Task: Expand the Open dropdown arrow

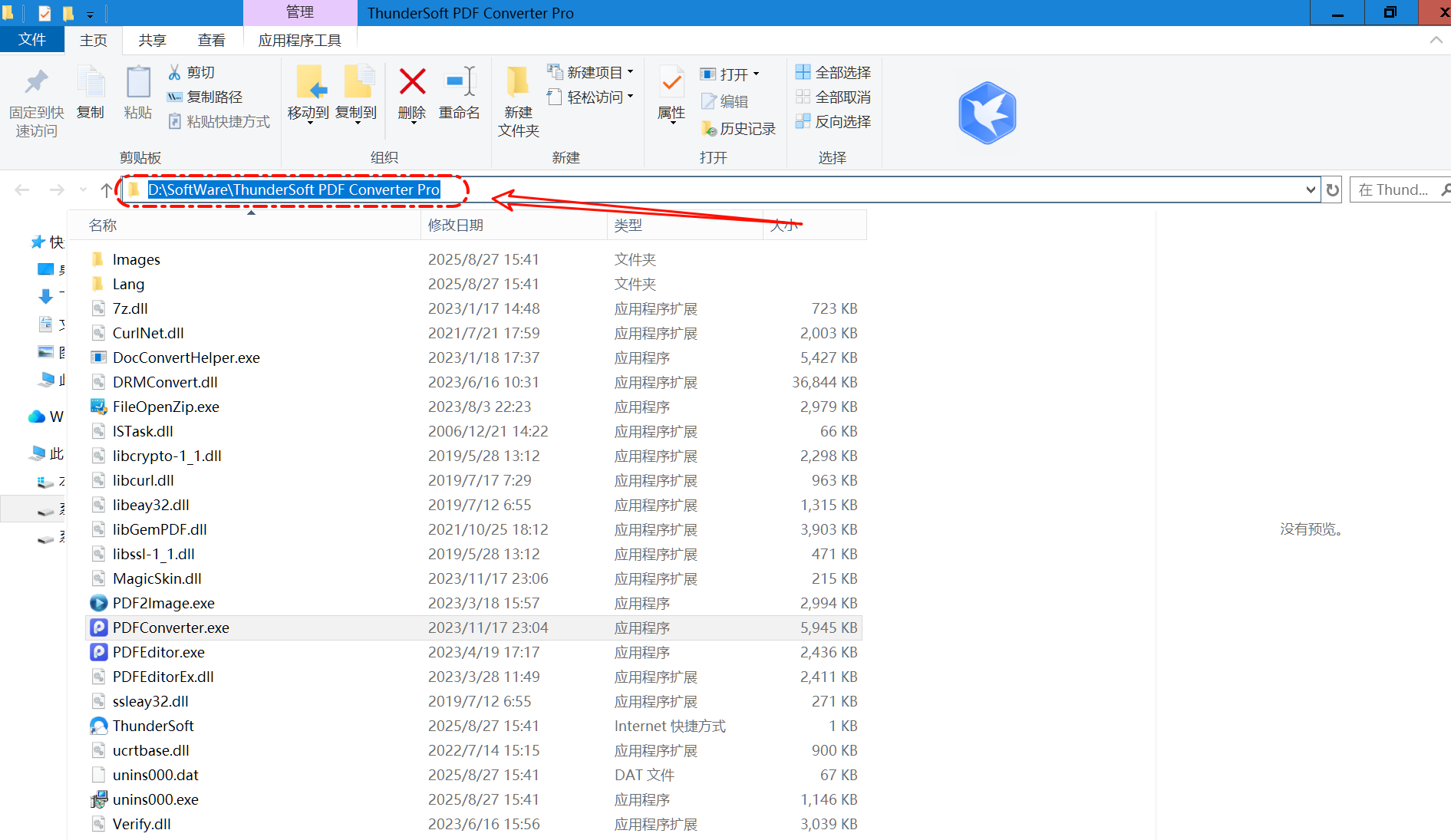Action: pyautogui.click(x=756, y=74)
